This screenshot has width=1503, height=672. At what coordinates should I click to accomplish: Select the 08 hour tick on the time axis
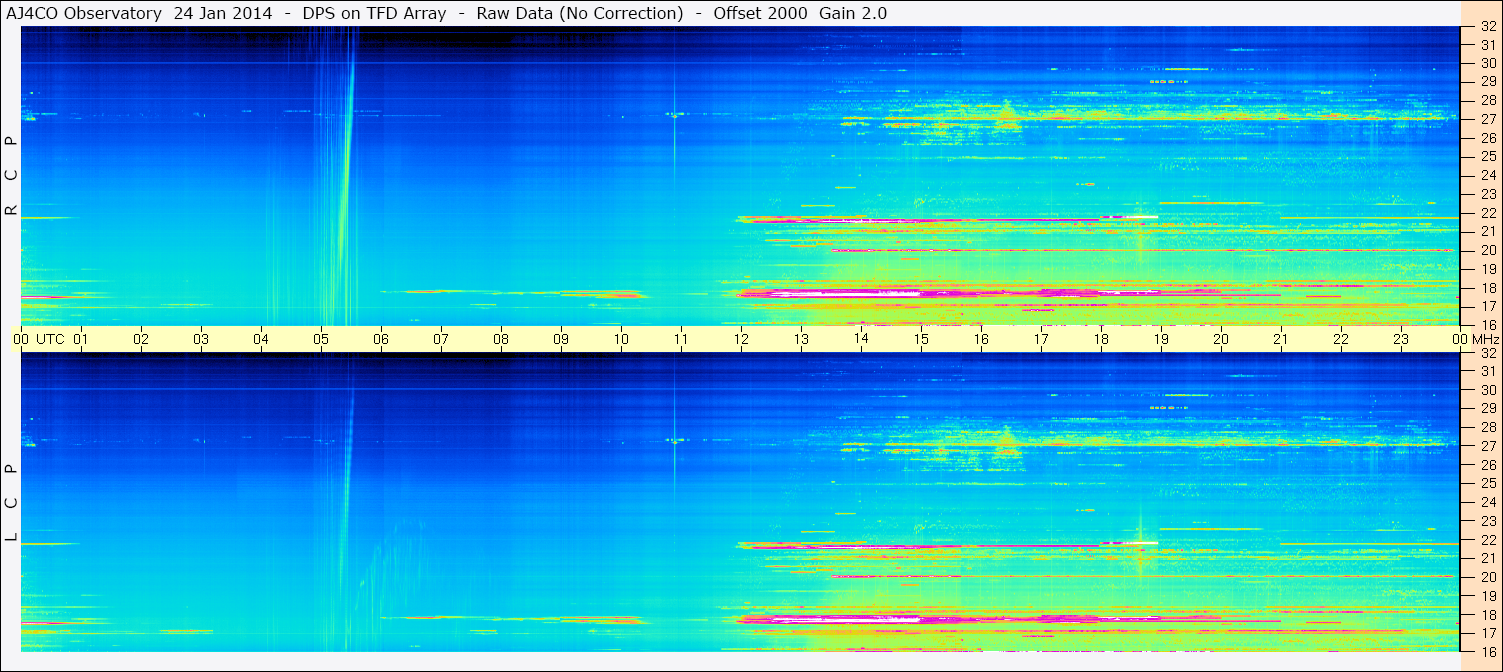click(x=501, y=340)
